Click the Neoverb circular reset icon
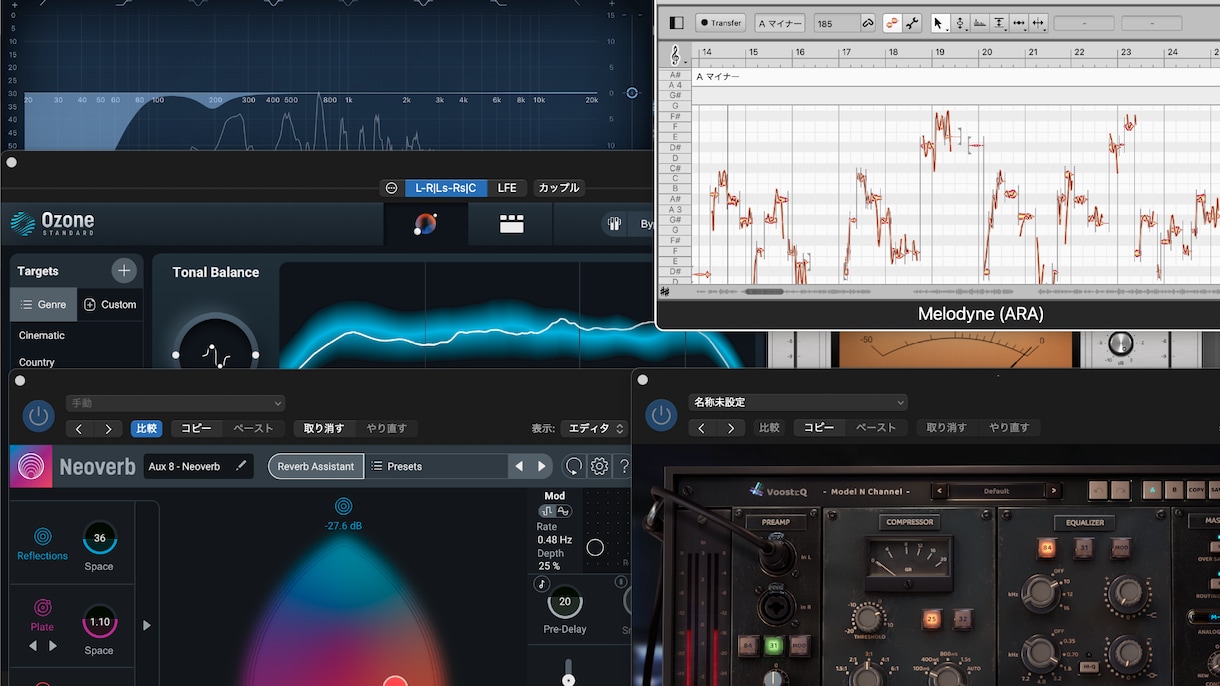This screenshot has height=686, width=1220. coord(574,466)
